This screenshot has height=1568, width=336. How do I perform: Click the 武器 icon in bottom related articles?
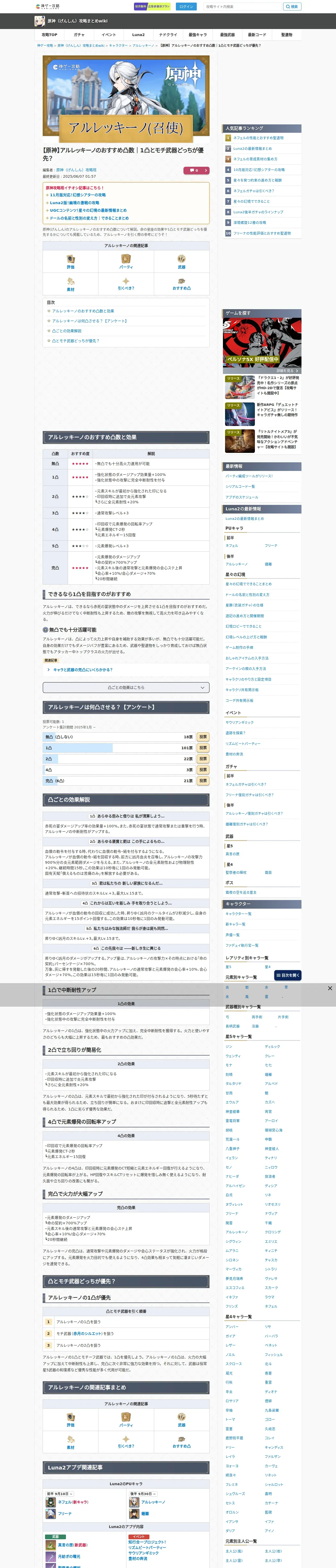point(181,1416)
